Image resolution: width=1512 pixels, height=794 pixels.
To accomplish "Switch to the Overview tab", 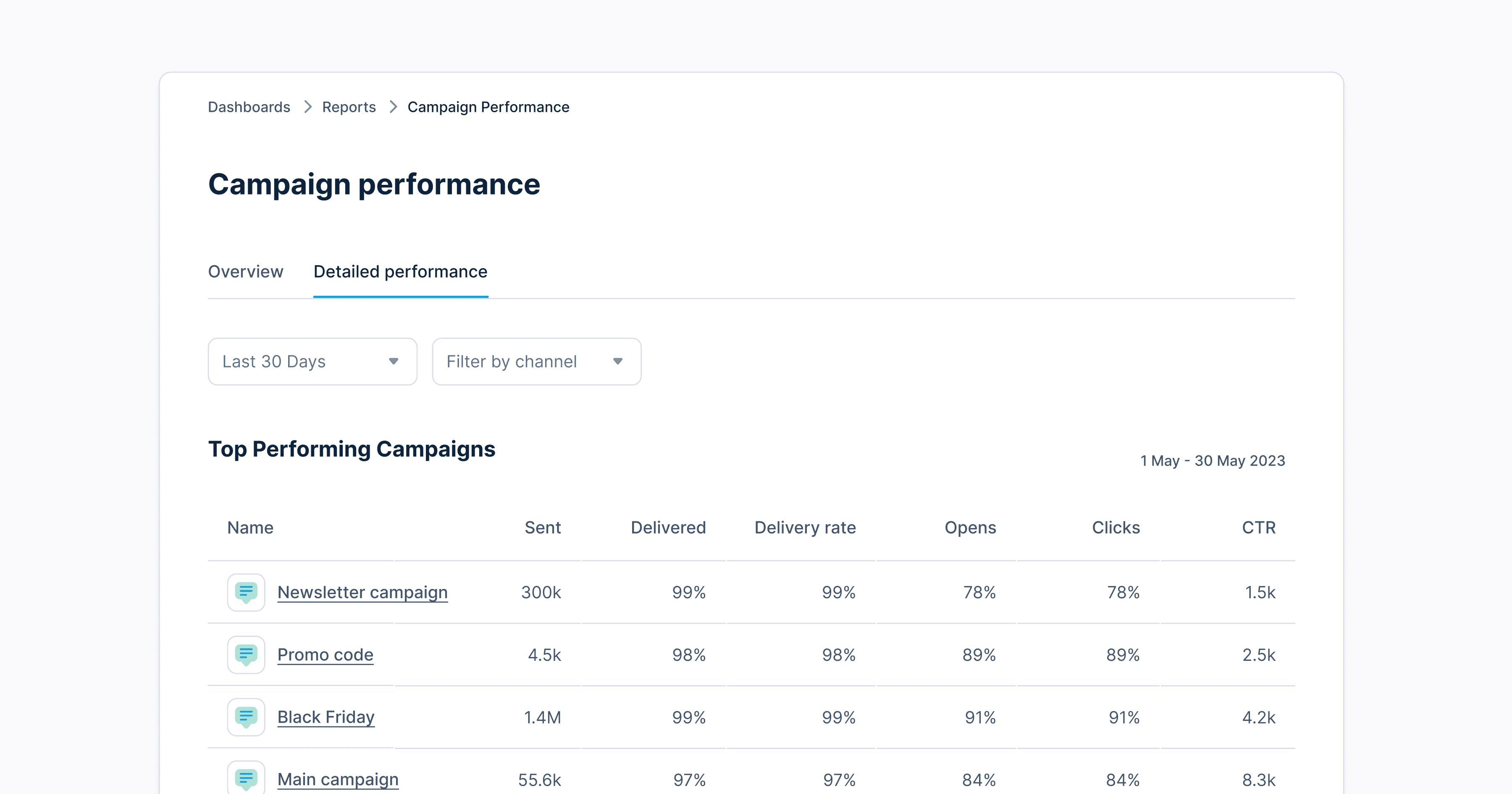I will pyautogui.click(x=245, y=271).
